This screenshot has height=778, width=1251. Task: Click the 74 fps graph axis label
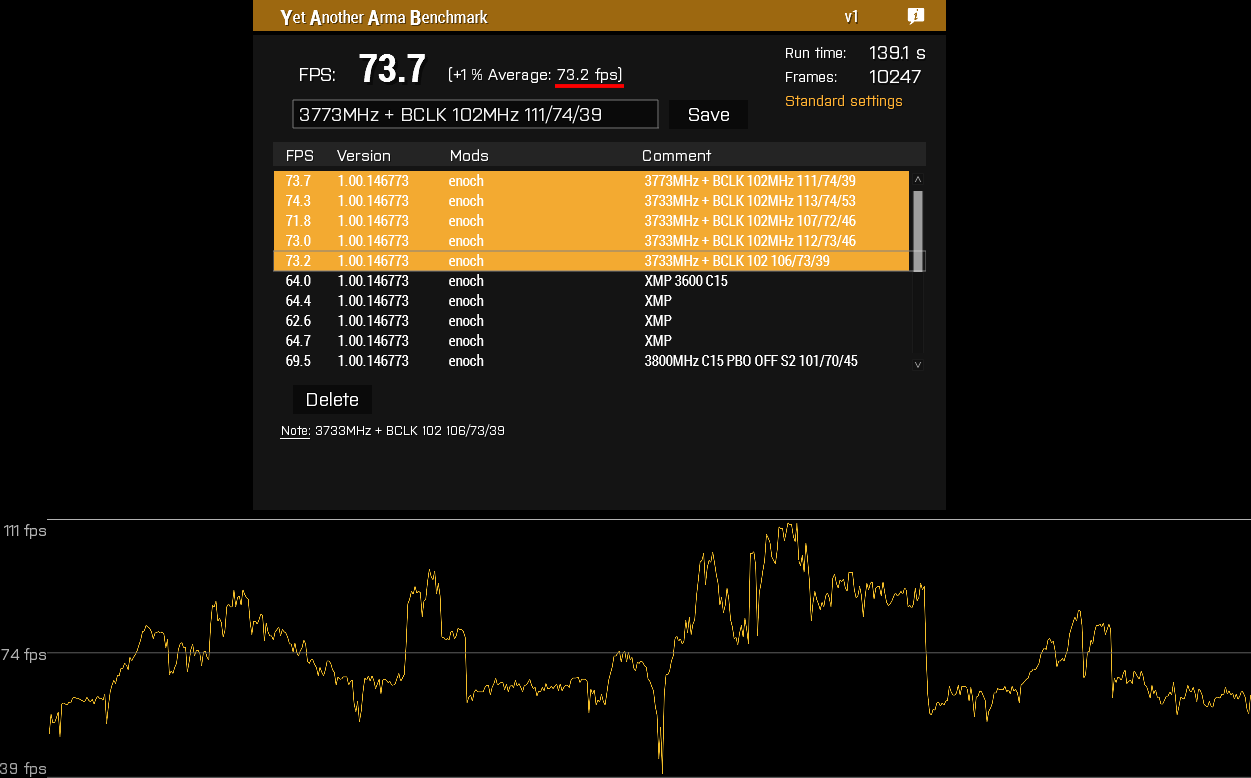click(x=24, y=655)
